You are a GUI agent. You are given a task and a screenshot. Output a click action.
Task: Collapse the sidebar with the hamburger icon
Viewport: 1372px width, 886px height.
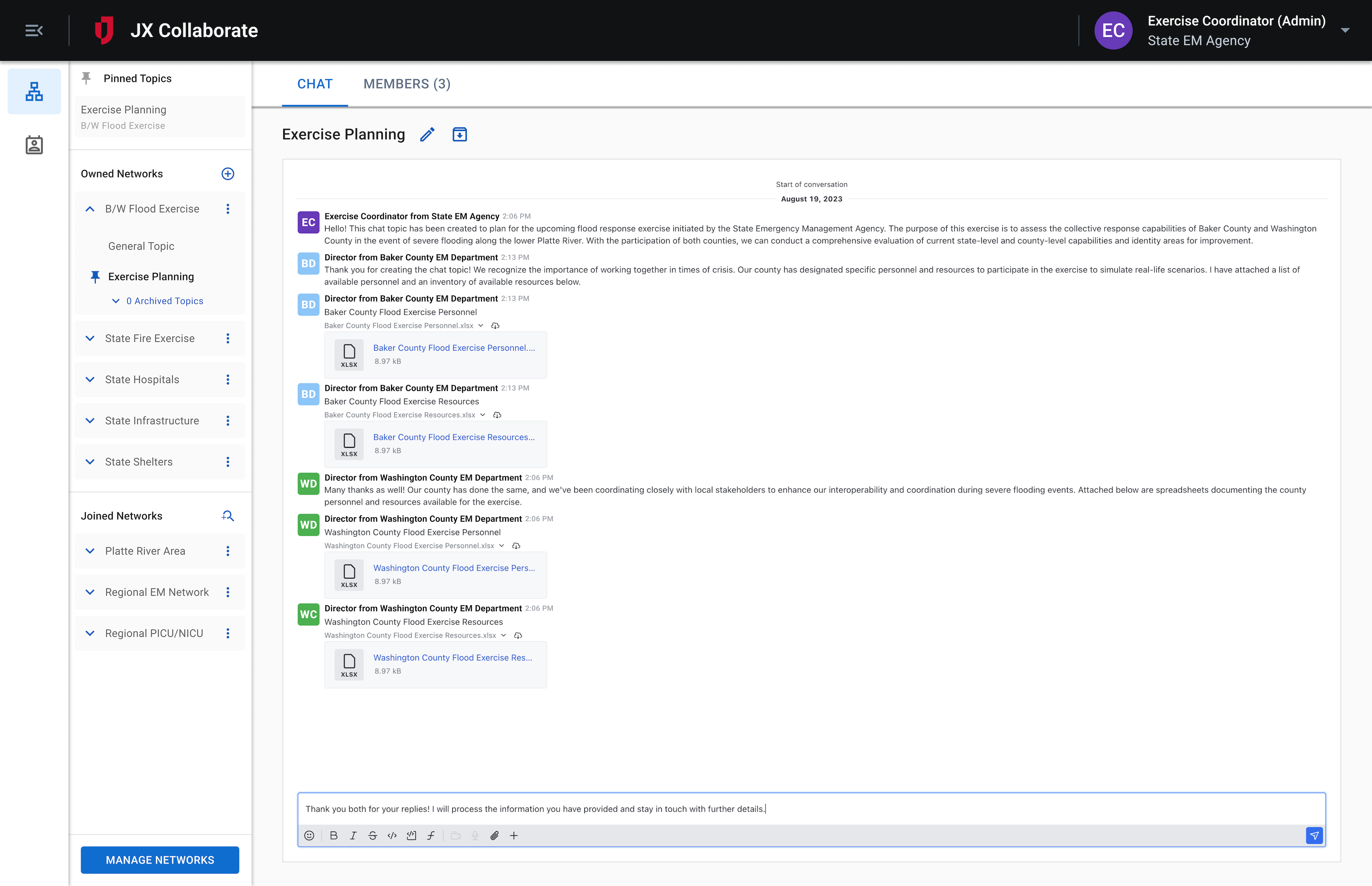click(x=34, y=30)
